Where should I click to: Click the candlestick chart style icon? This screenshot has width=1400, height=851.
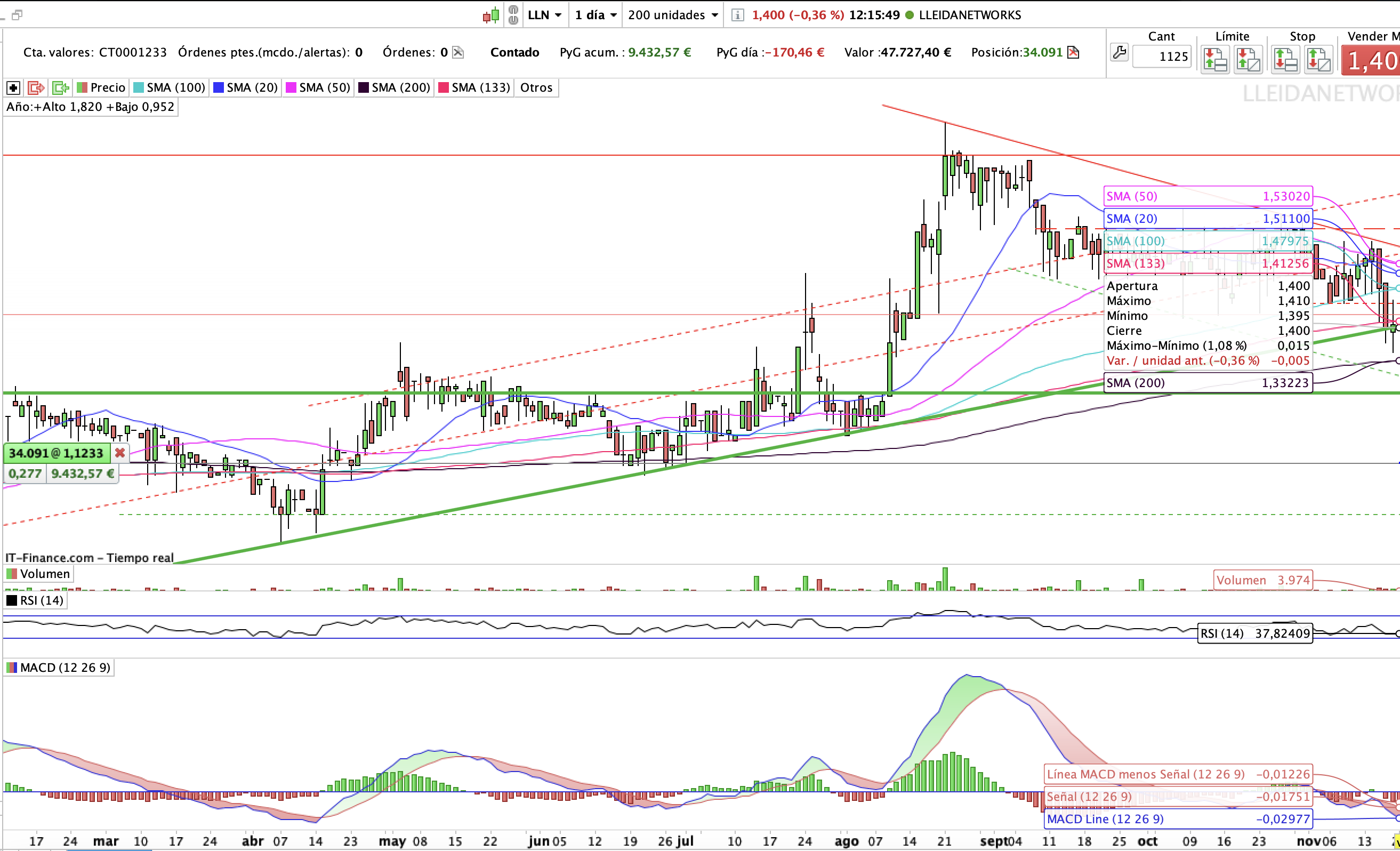pyautogui.click(x=491, y=15)
